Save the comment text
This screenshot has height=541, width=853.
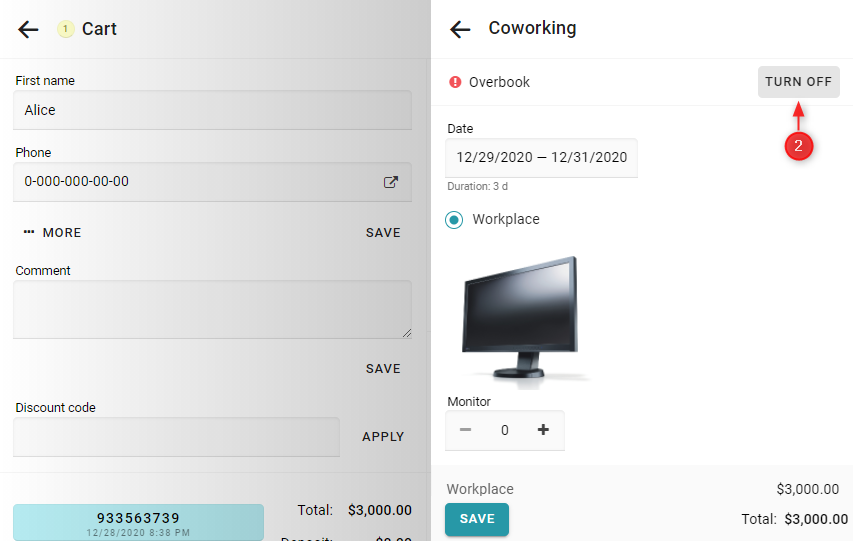pos(383,368)
